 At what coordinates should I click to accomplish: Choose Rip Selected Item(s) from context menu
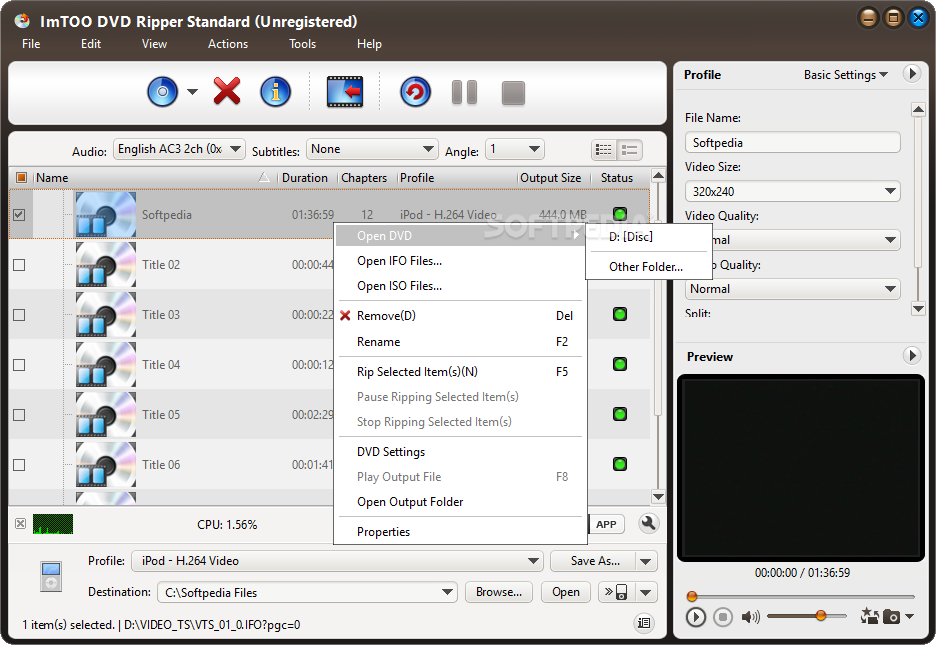coord(460,372)
